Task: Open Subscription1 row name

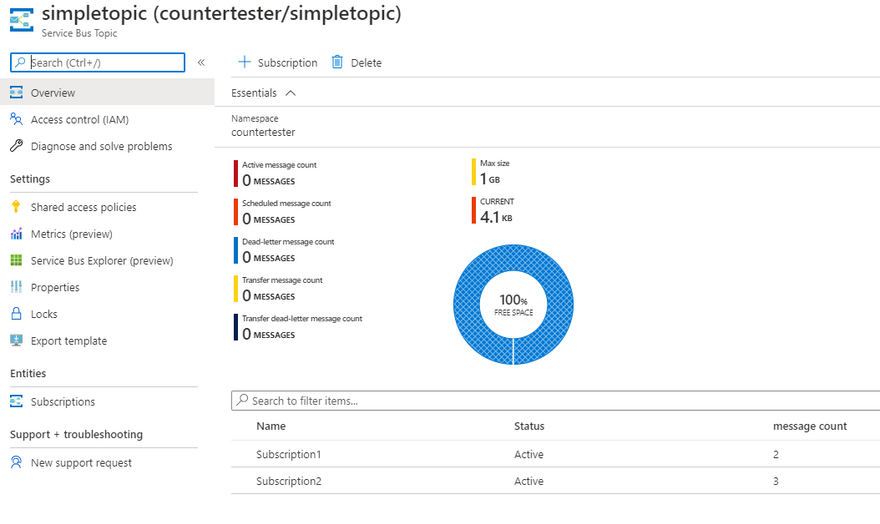Action: click(x=288, y=454)
